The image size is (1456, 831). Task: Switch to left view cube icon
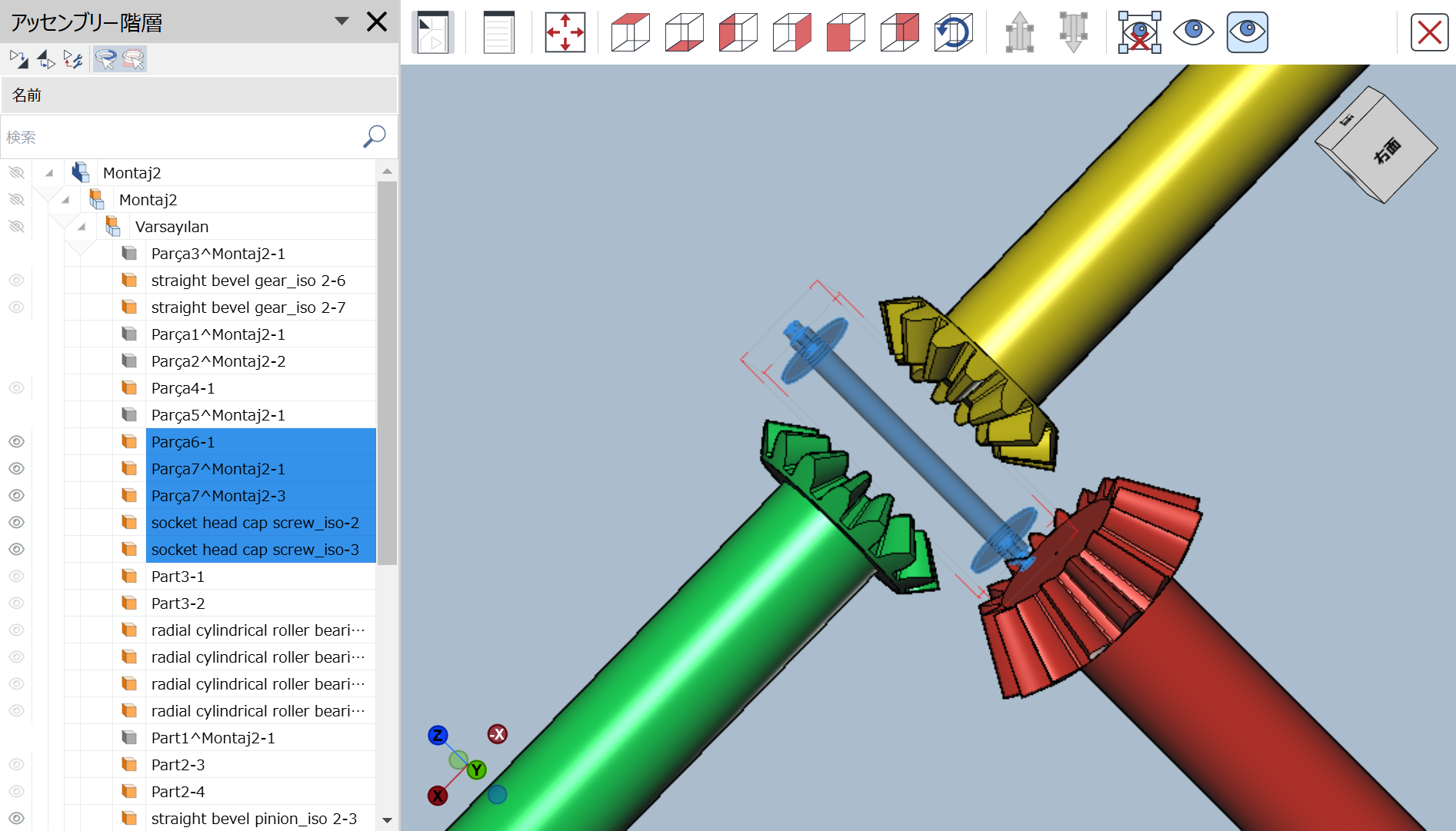[x=738, y=32]
